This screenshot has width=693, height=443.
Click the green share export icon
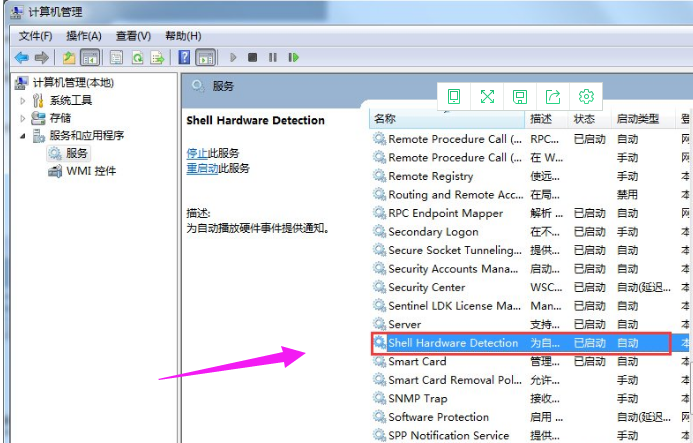click(553, 96)
